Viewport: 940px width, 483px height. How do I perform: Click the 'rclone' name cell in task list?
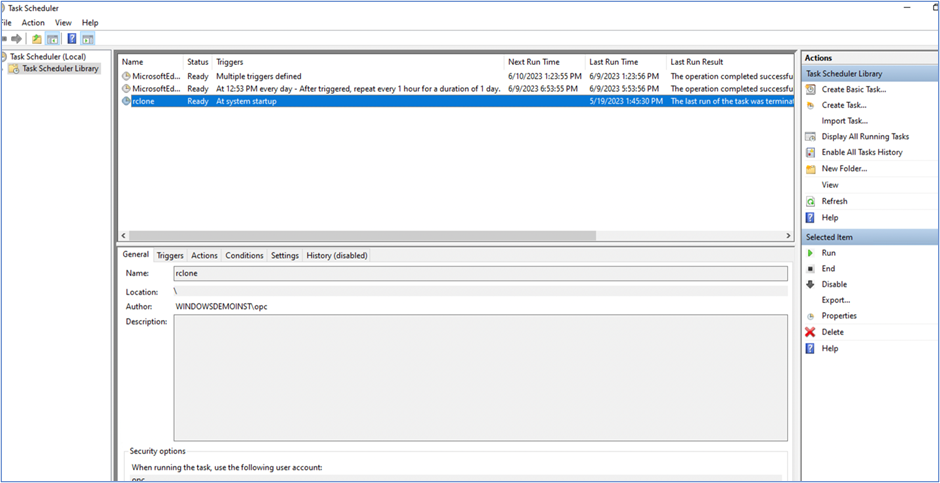[x=143, y=102]
